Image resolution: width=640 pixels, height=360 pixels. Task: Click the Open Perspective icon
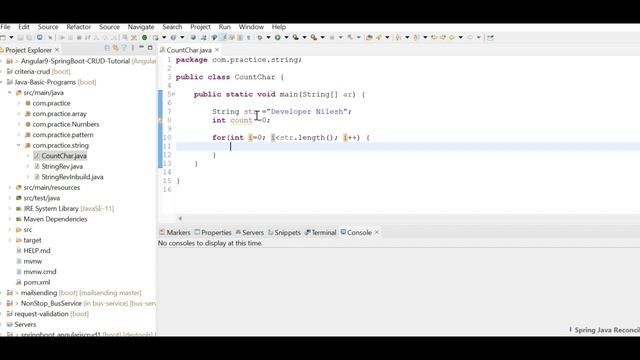[x=490, y=38]
